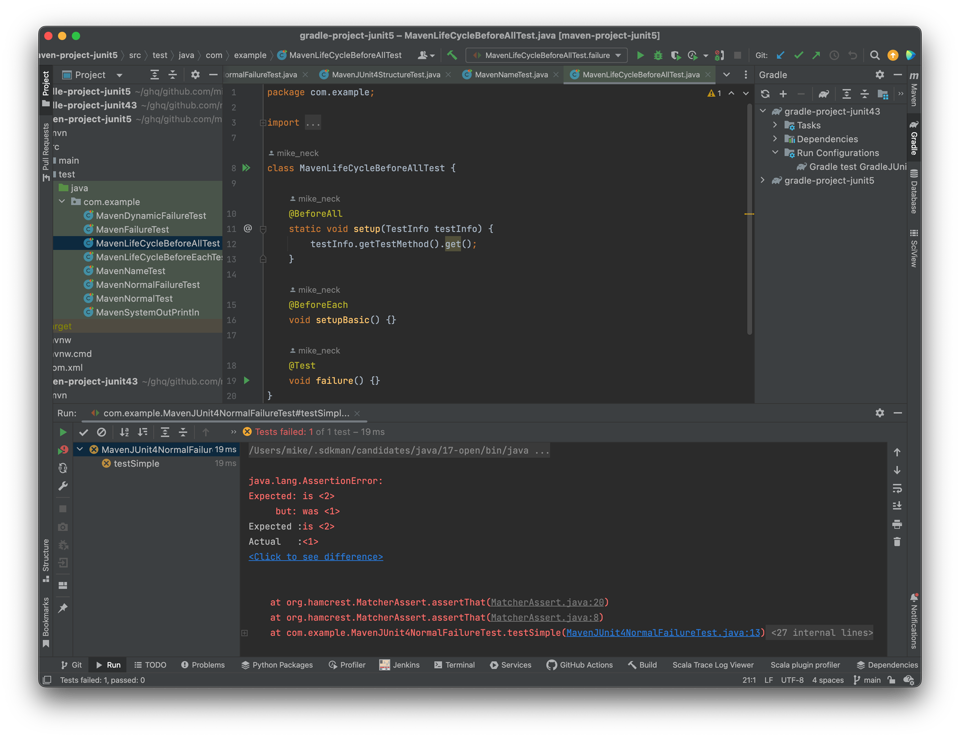Open the run configuration dropdown
The image size is (960, 738).
pyautogui.click(x=547, y=55)
